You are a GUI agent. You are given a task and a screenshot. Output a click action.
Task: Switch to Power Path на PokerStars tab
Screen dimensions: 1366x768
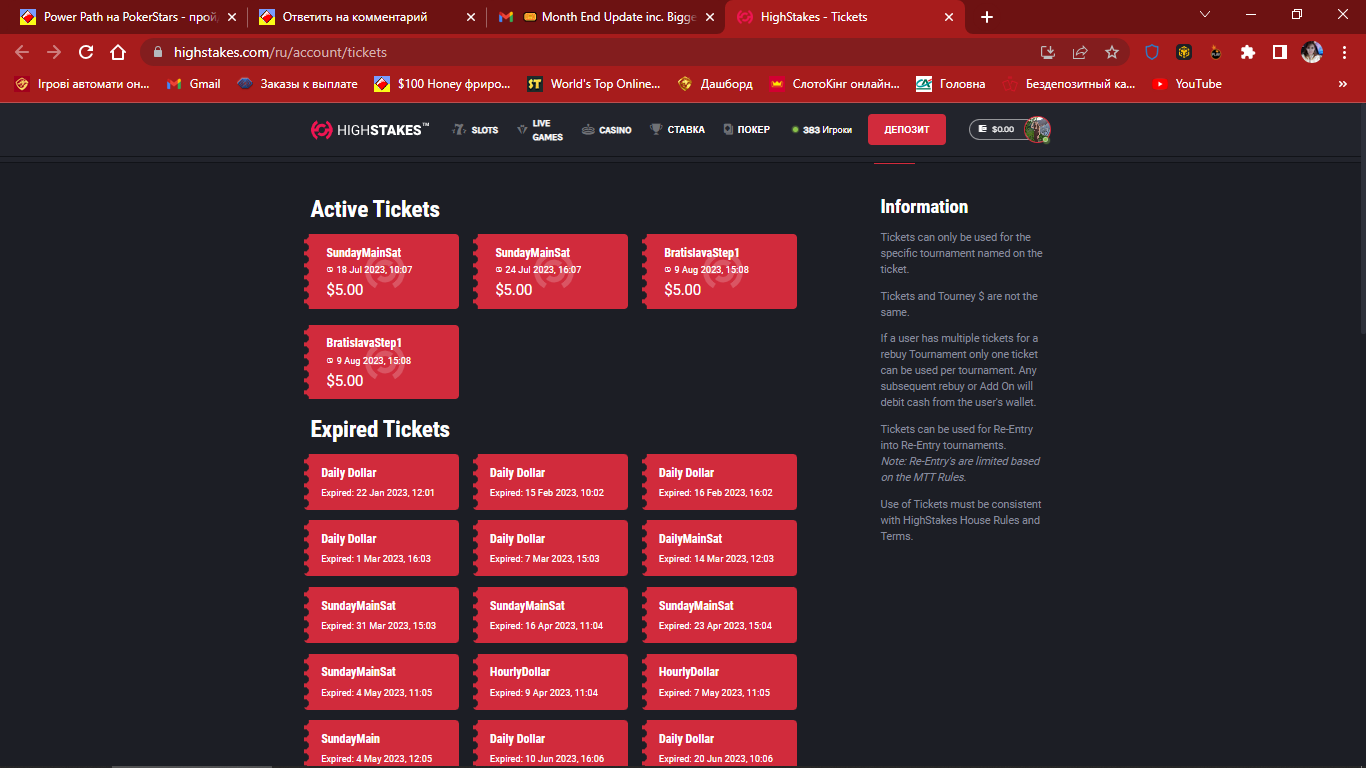(130, 17)
